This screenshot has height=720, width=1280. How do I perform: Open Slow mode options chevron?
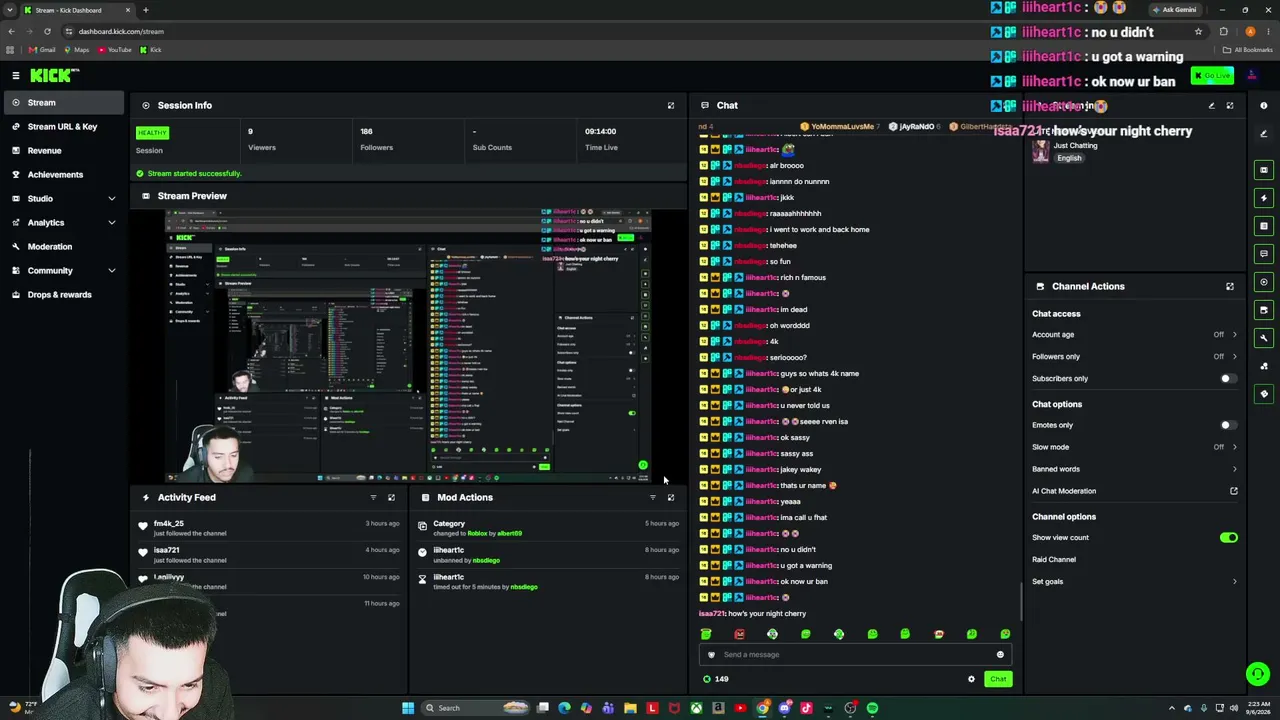[x=1234, y=447]
